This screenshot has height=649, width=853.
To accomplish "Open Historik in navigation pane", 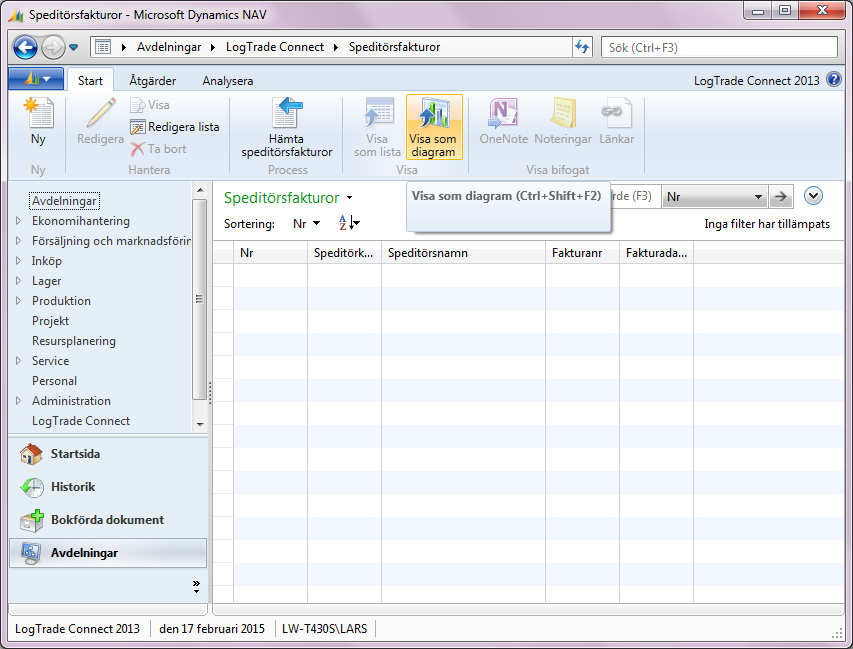I will pyautogui.click(x=108, y=487).
